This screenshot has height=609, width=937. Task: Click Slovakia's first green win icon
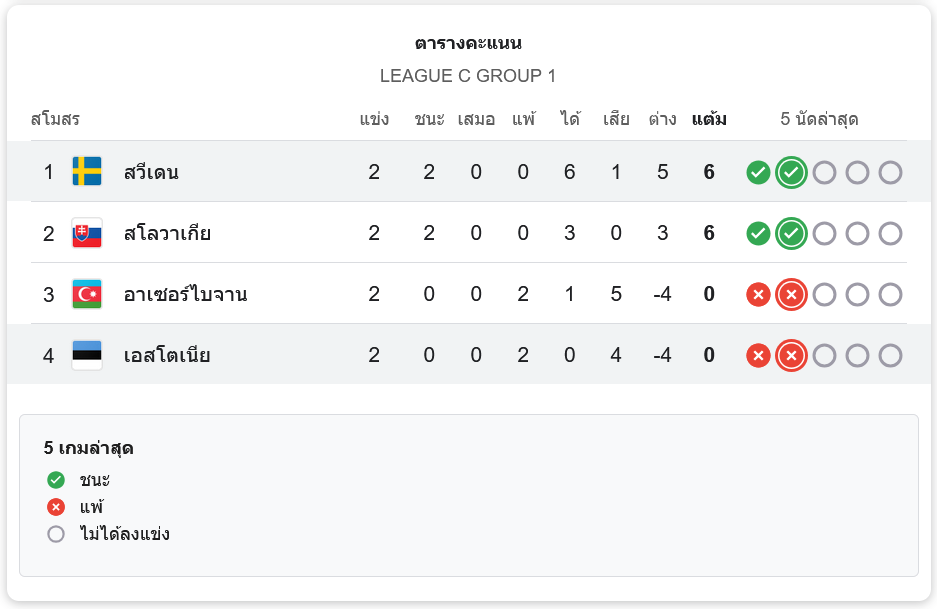point(758,233)
